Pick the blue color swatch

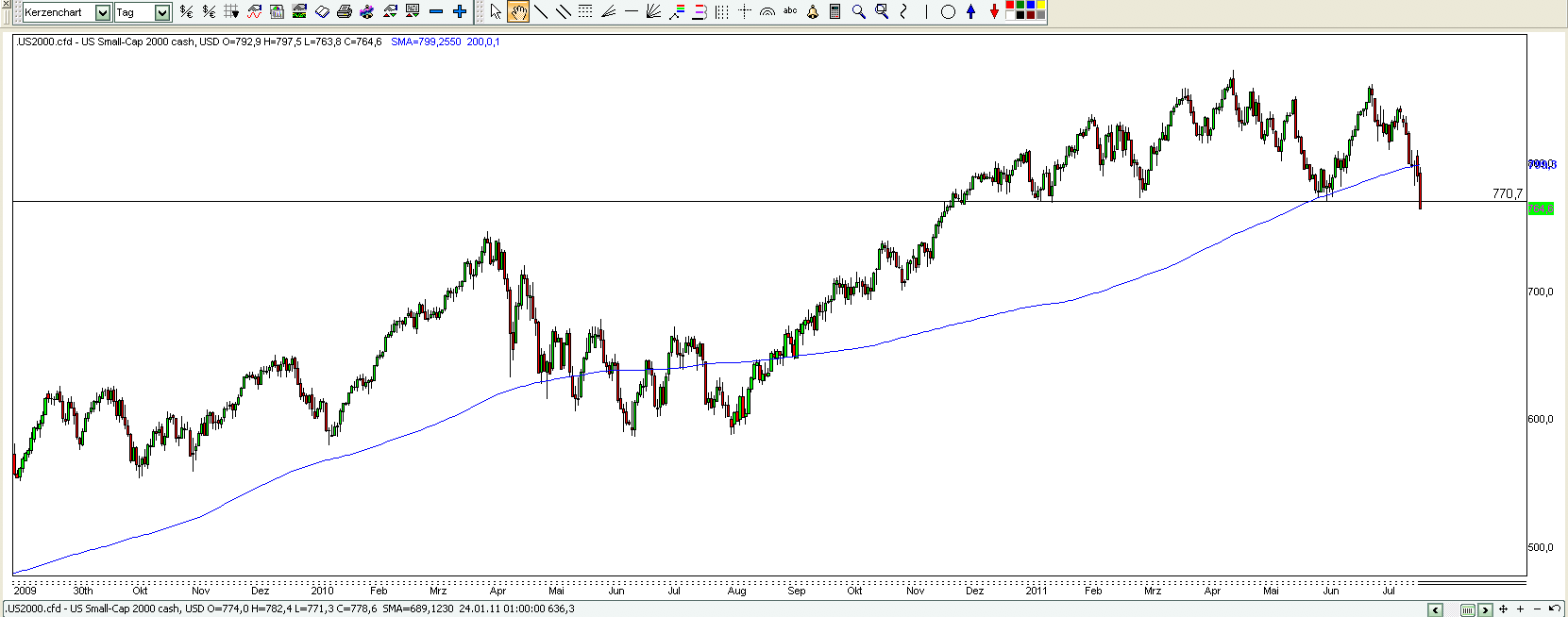pyautogui.click(x=1030, y=6)
